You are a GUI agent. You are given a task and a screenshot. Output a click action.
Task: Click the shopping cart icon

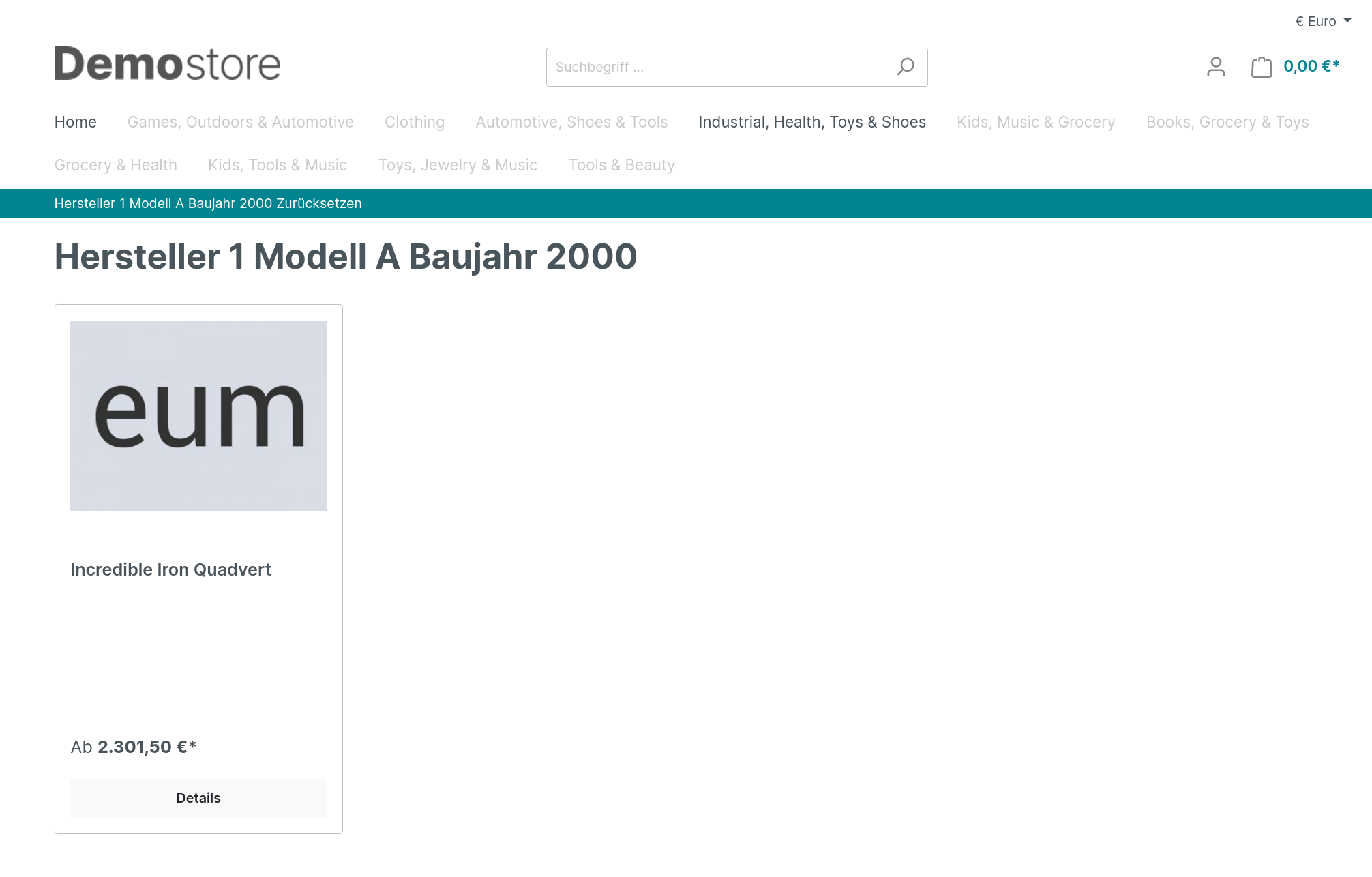[1262, 66]
